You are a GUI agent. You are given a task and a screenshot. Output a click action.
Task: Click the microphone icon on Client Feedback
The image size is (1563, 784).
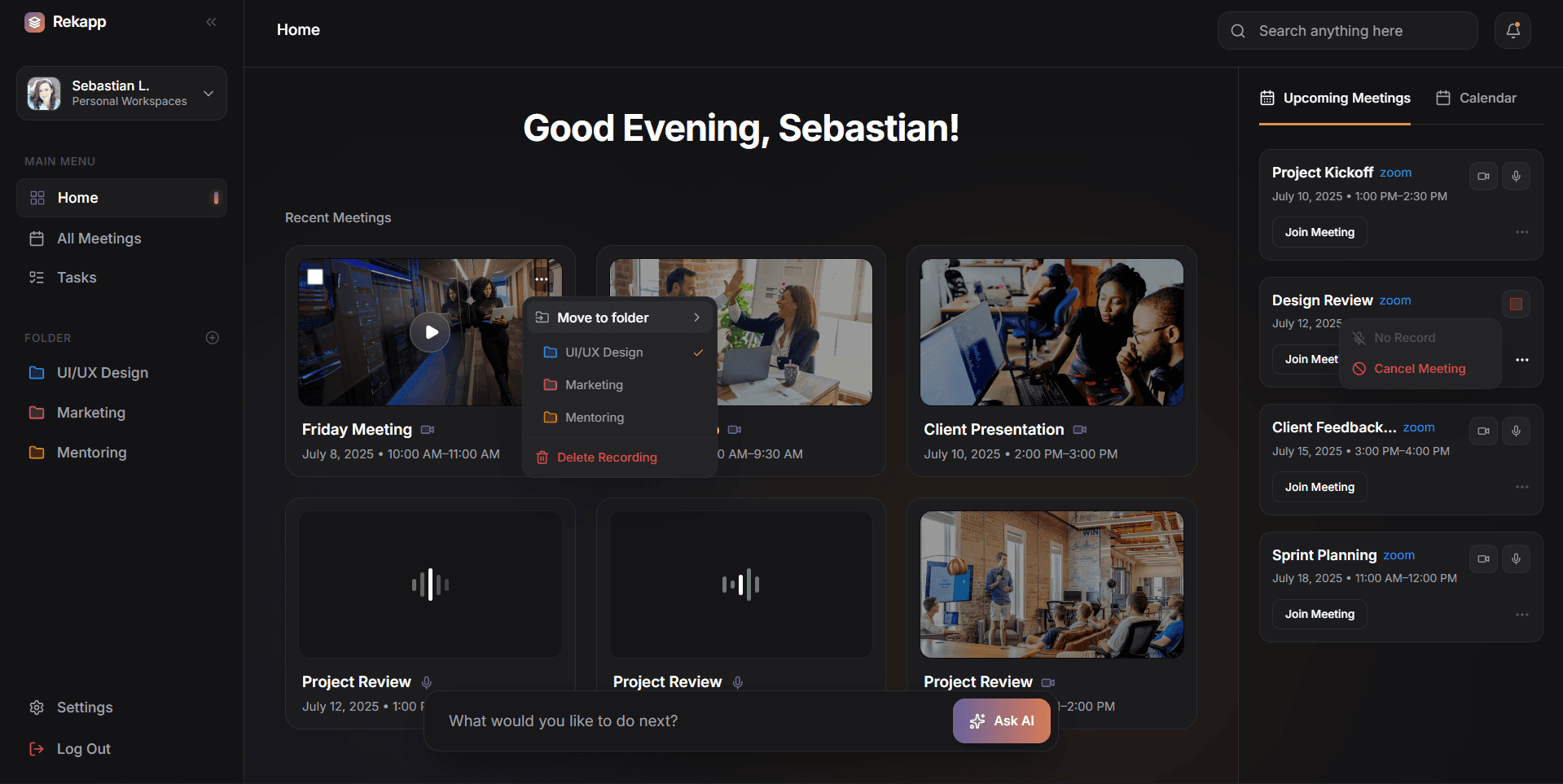tap(1516, 431)
